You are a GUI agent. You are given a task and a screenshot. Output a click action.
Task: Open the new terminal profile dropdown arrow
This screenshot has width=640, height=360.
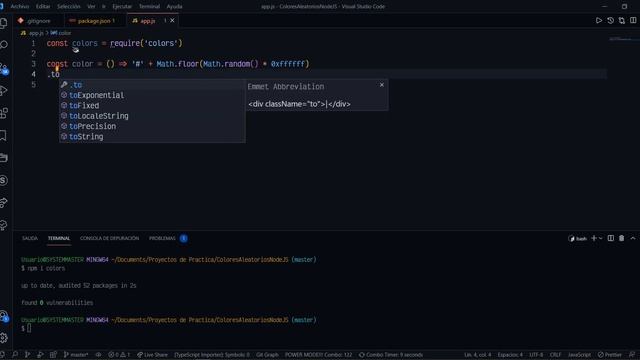(600, 238)
